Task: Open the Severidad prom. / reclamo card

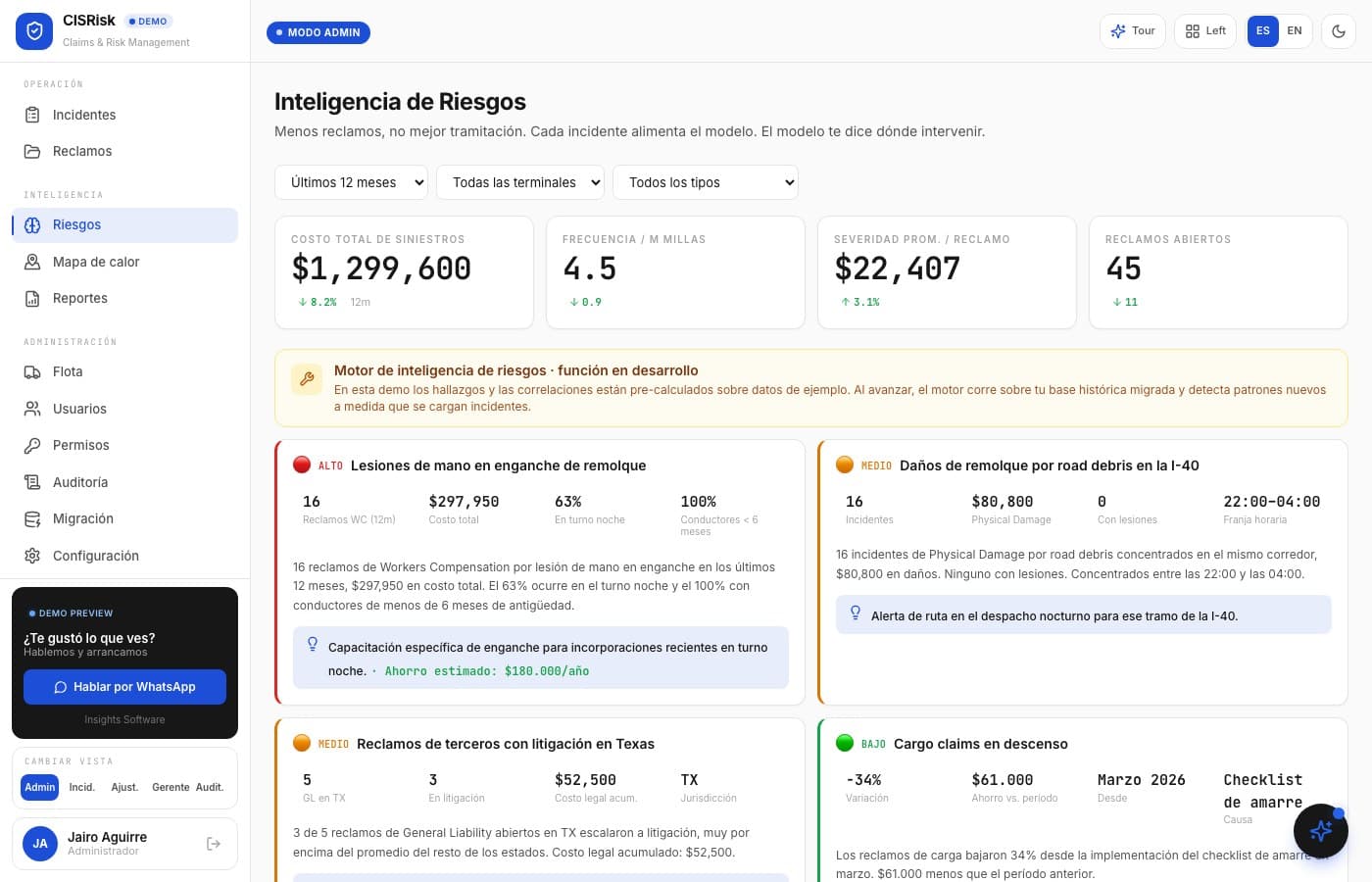Action: pyautogui.click(x=947, y=272)
